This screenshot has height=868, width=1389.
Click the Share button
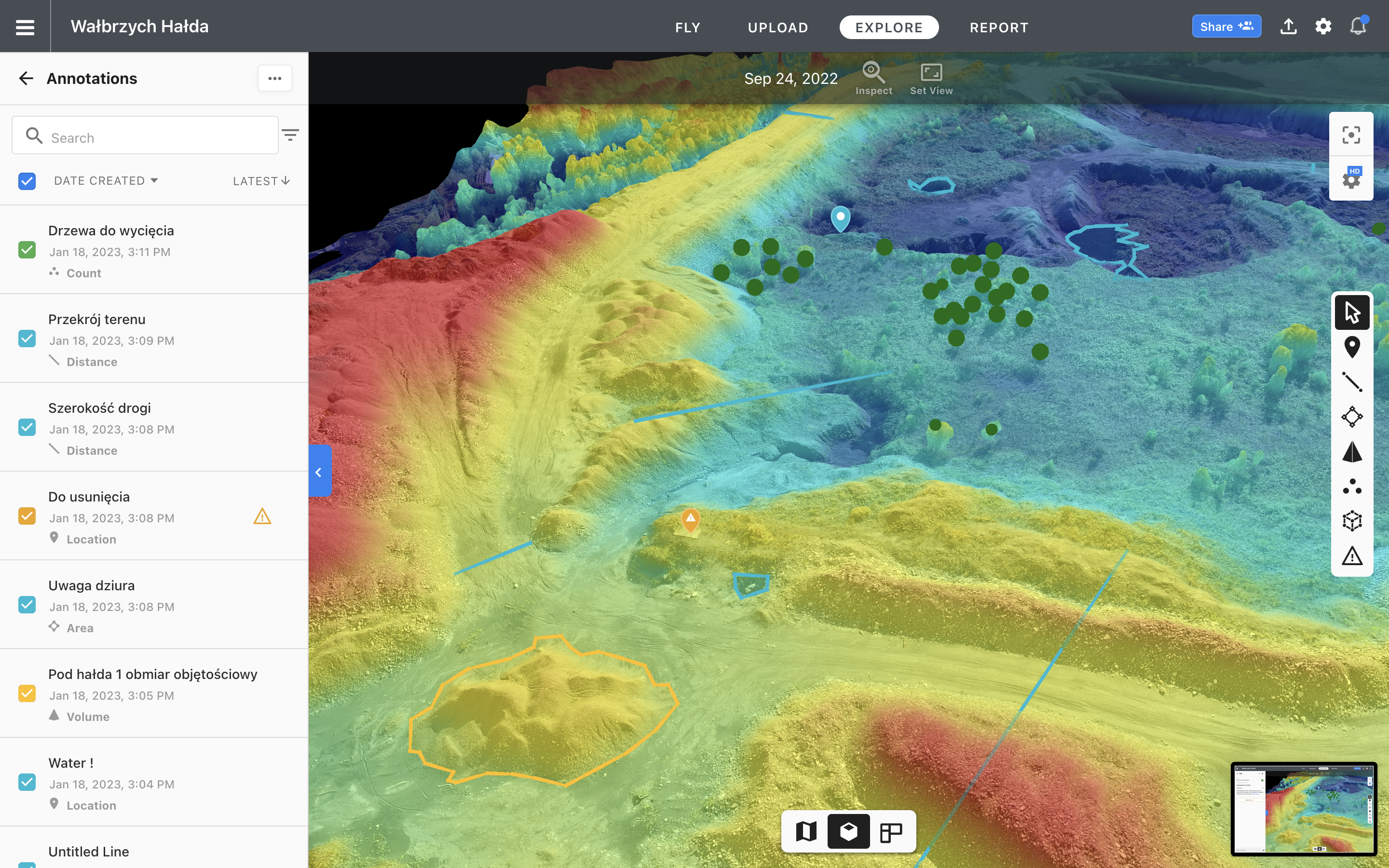tap(1226, 27)
